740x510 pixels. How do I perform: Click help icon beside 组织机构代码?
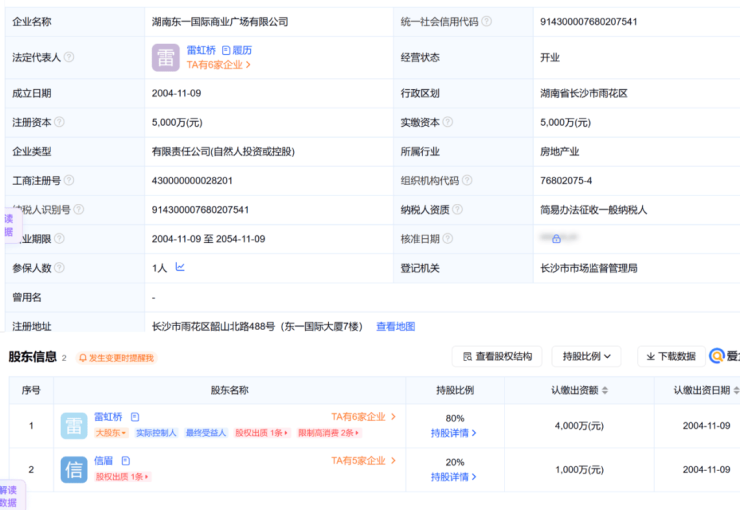point(467,180)
